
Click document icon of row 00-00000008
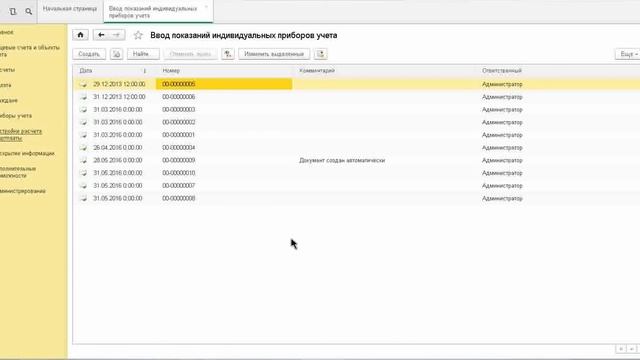tap(83, 198)
